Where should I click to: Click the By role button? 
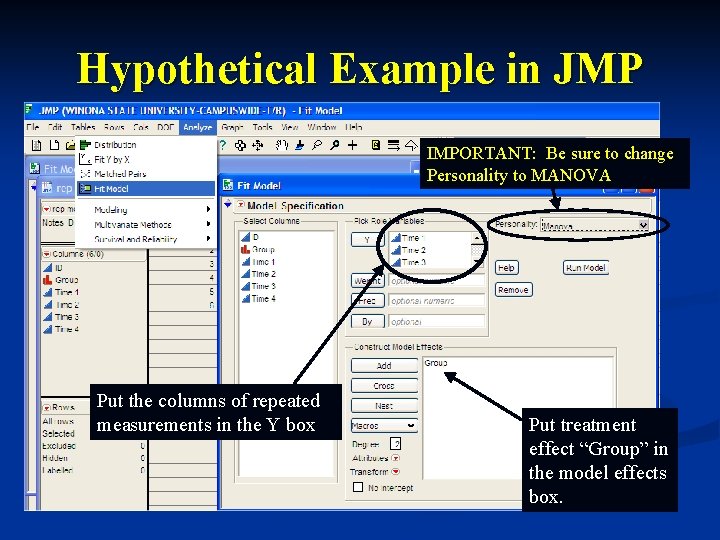click(x=367, y=321)
